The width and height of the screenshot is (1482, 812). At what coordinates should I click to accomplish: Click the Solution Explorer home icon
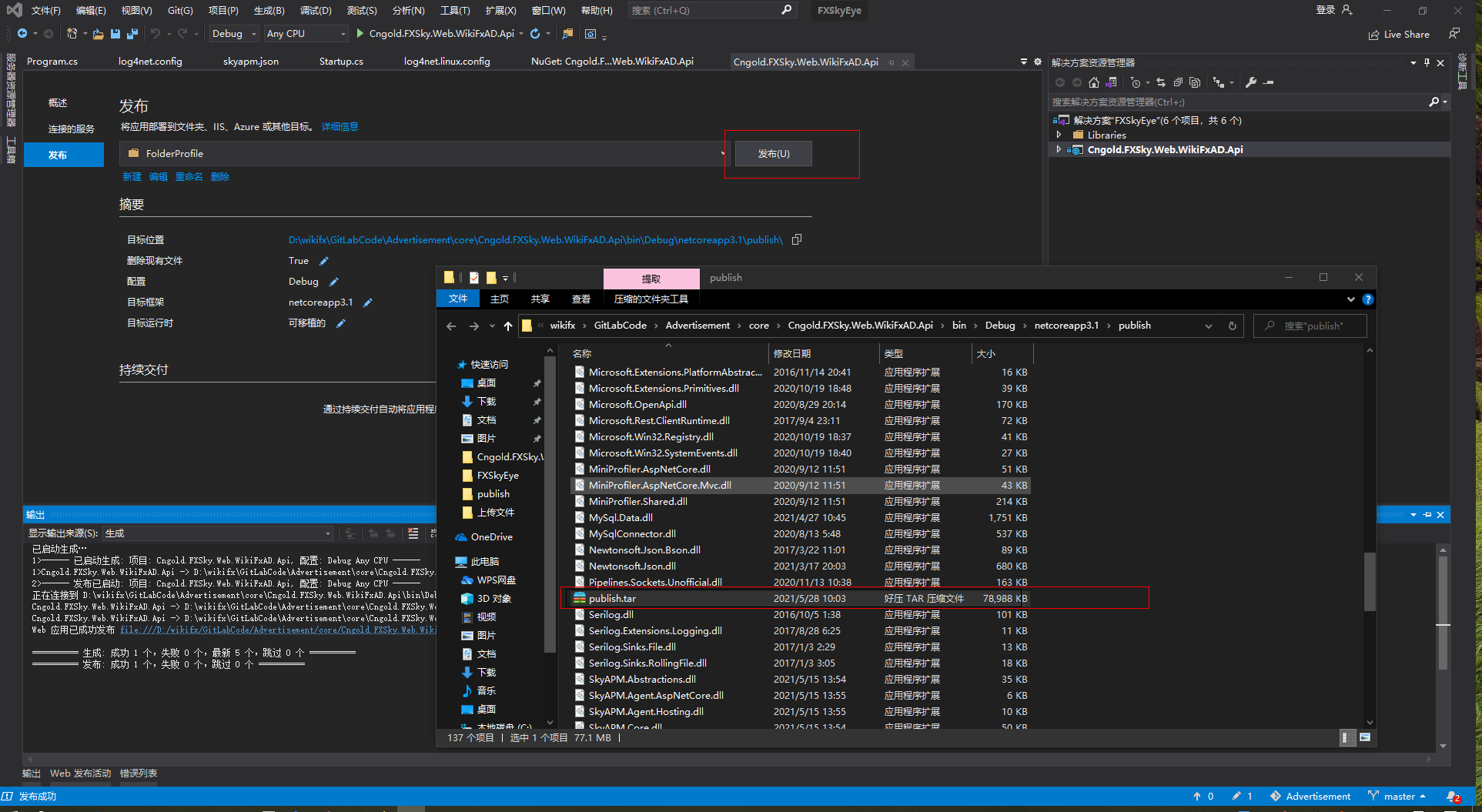coord(1094,82)
